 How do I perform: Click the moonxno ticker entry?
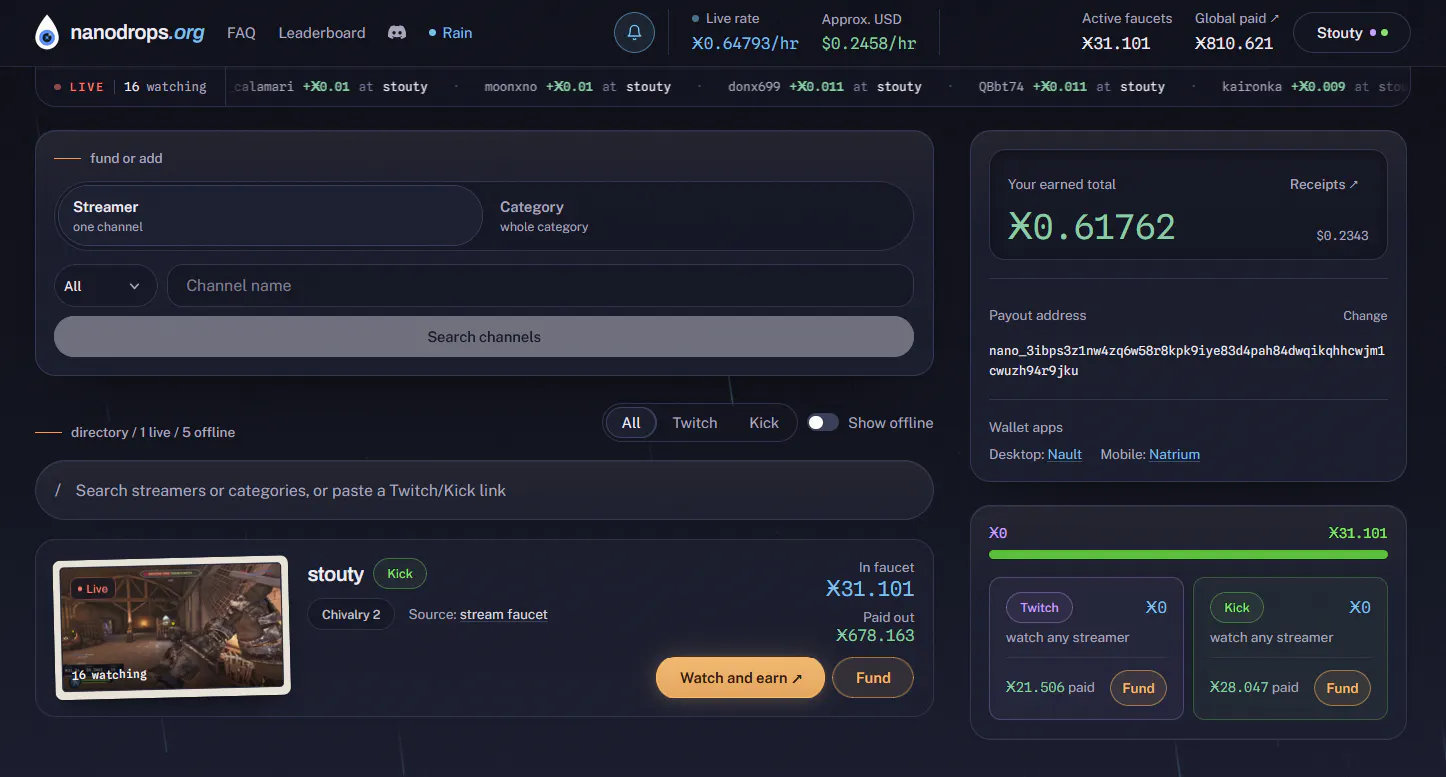point(578,87)
